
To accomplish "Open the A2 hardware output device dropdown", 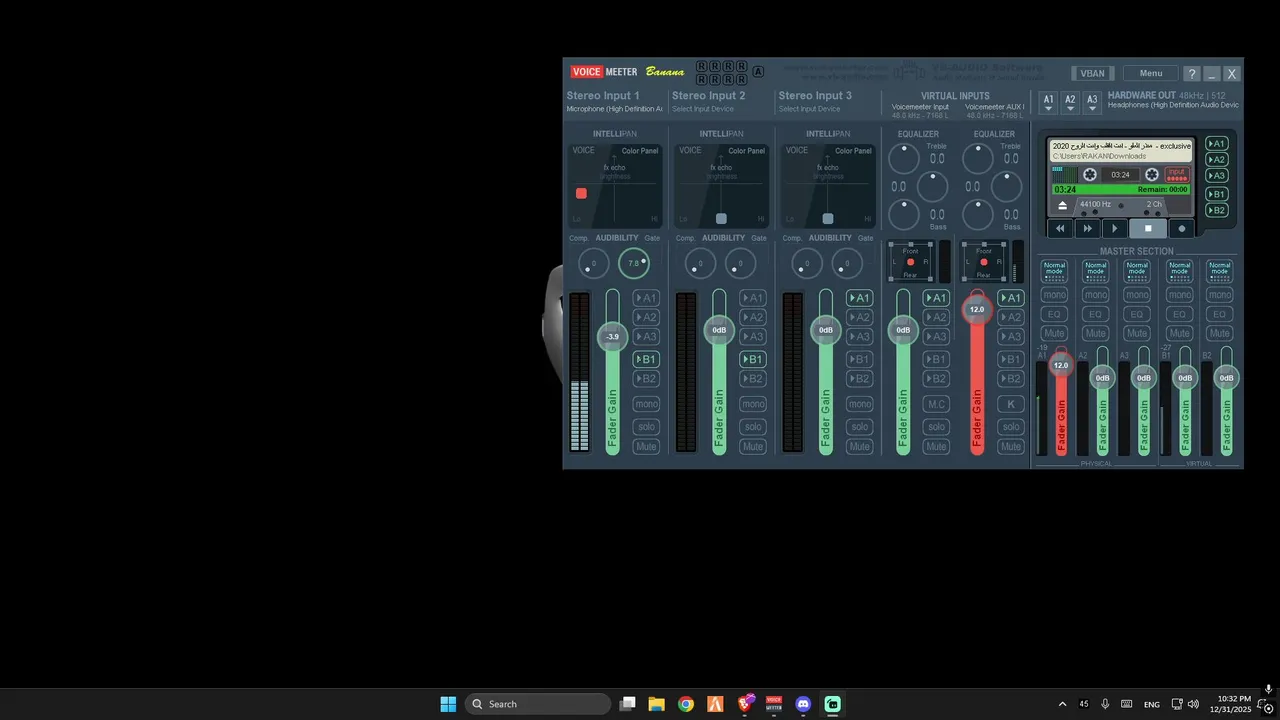I will point(1070,102).
